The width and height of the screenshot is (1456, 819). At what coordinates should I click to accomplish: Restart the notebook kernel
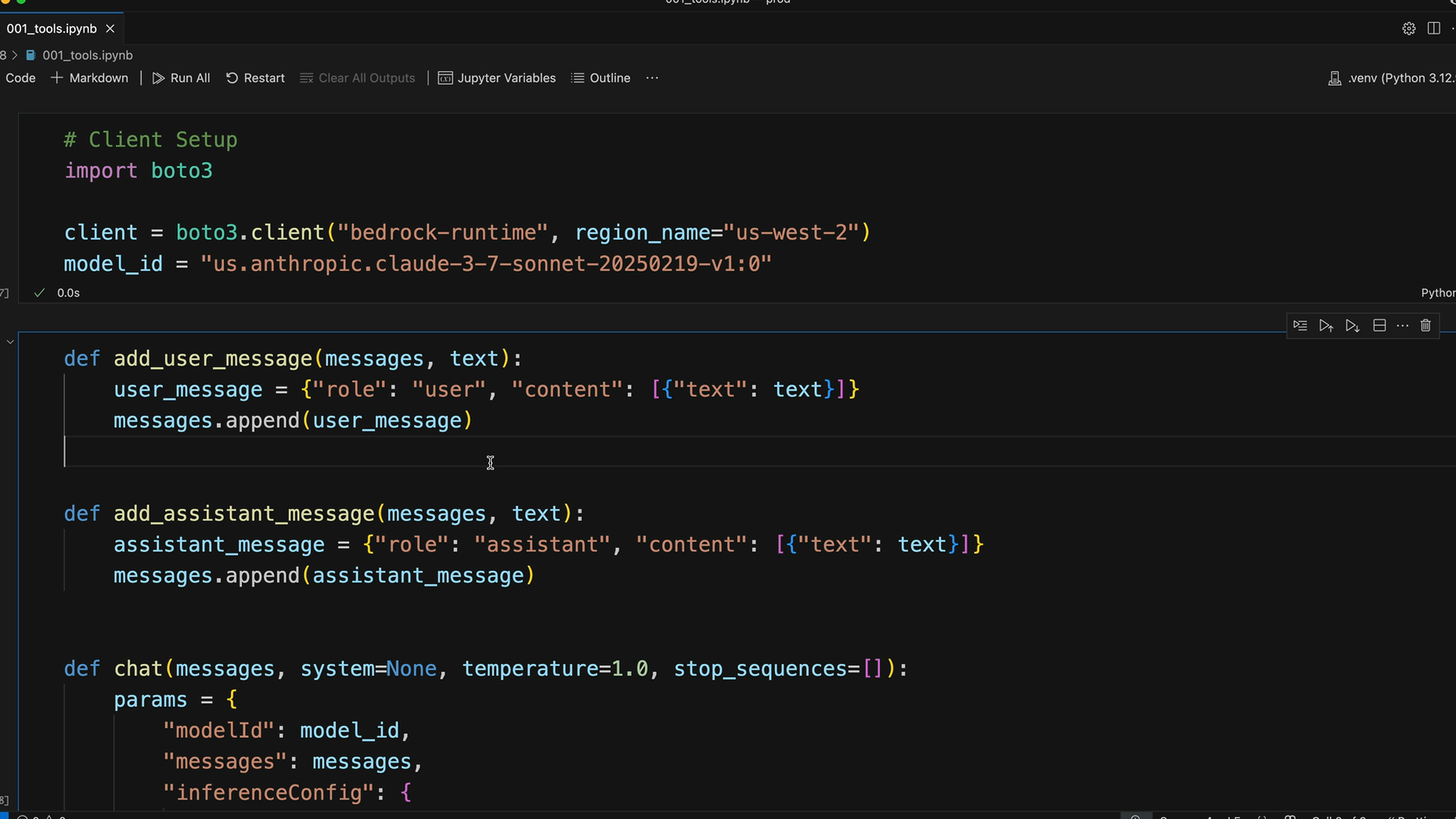[255, 78]
